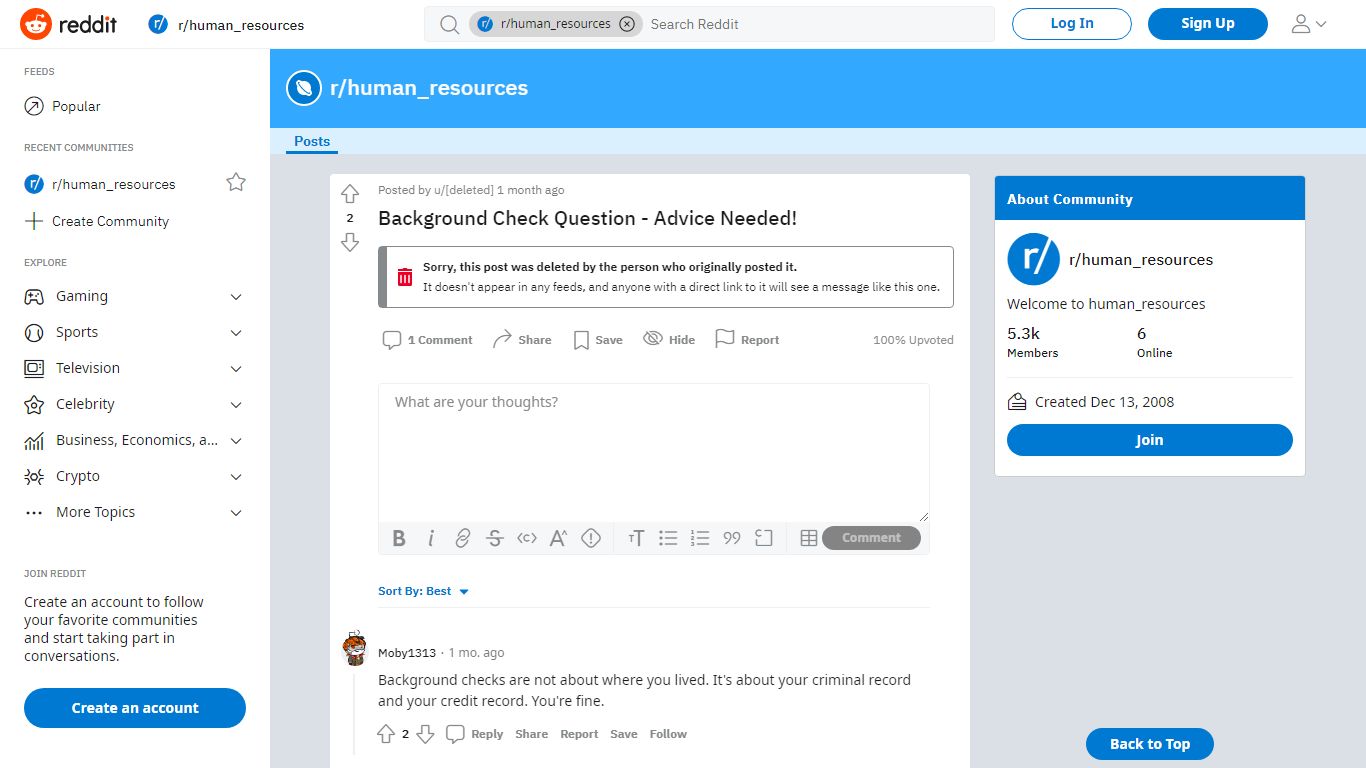
Task: Select the Posts tab
Action: [312, 142]
